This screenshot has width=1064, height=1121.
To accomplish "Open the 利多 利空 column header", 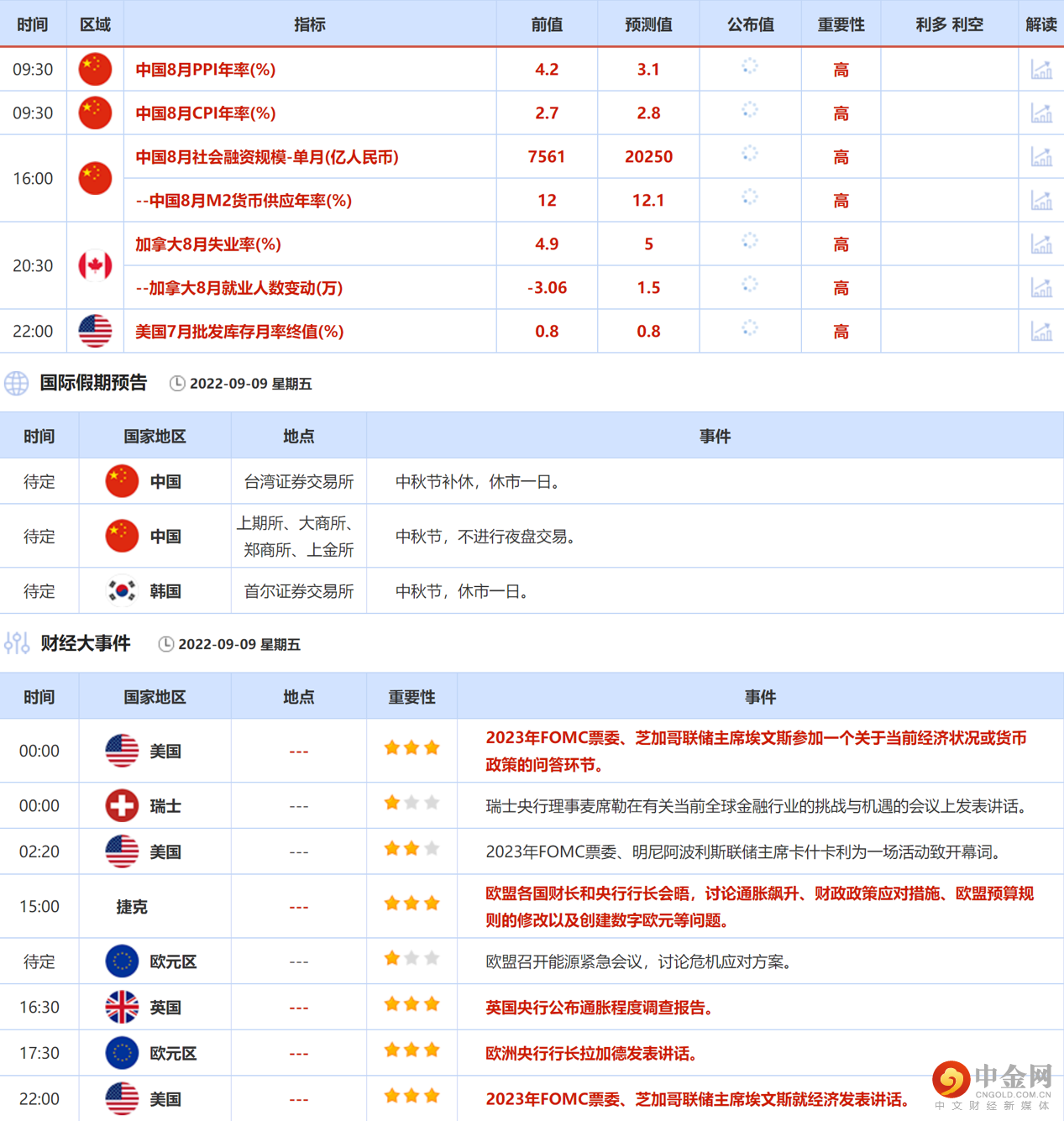I will 949,24.
